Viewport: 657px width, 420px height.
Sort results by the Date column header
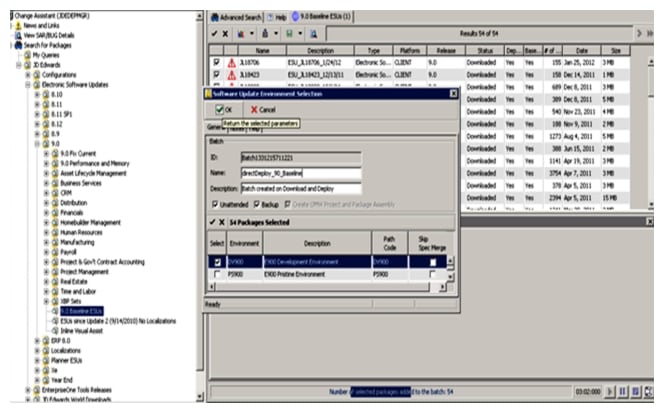coord(582,51)
